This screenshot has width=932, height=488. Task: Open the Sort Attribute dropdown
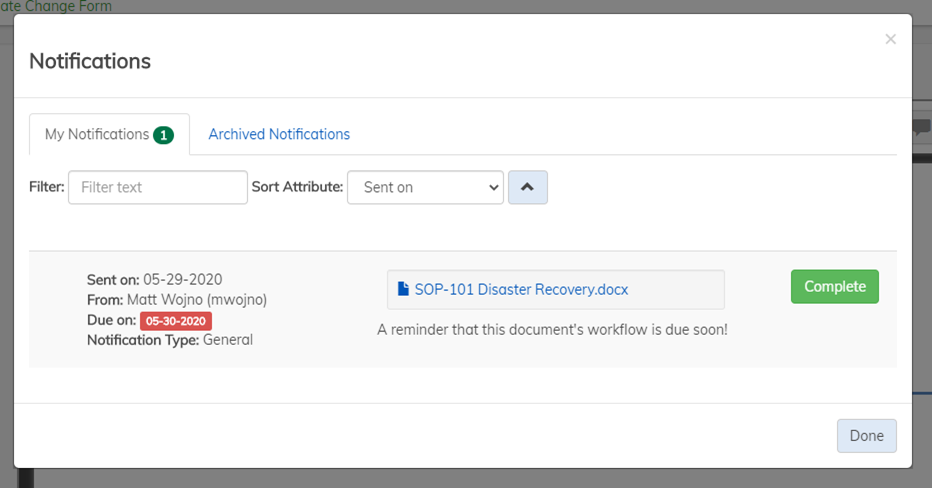[425, 187]
